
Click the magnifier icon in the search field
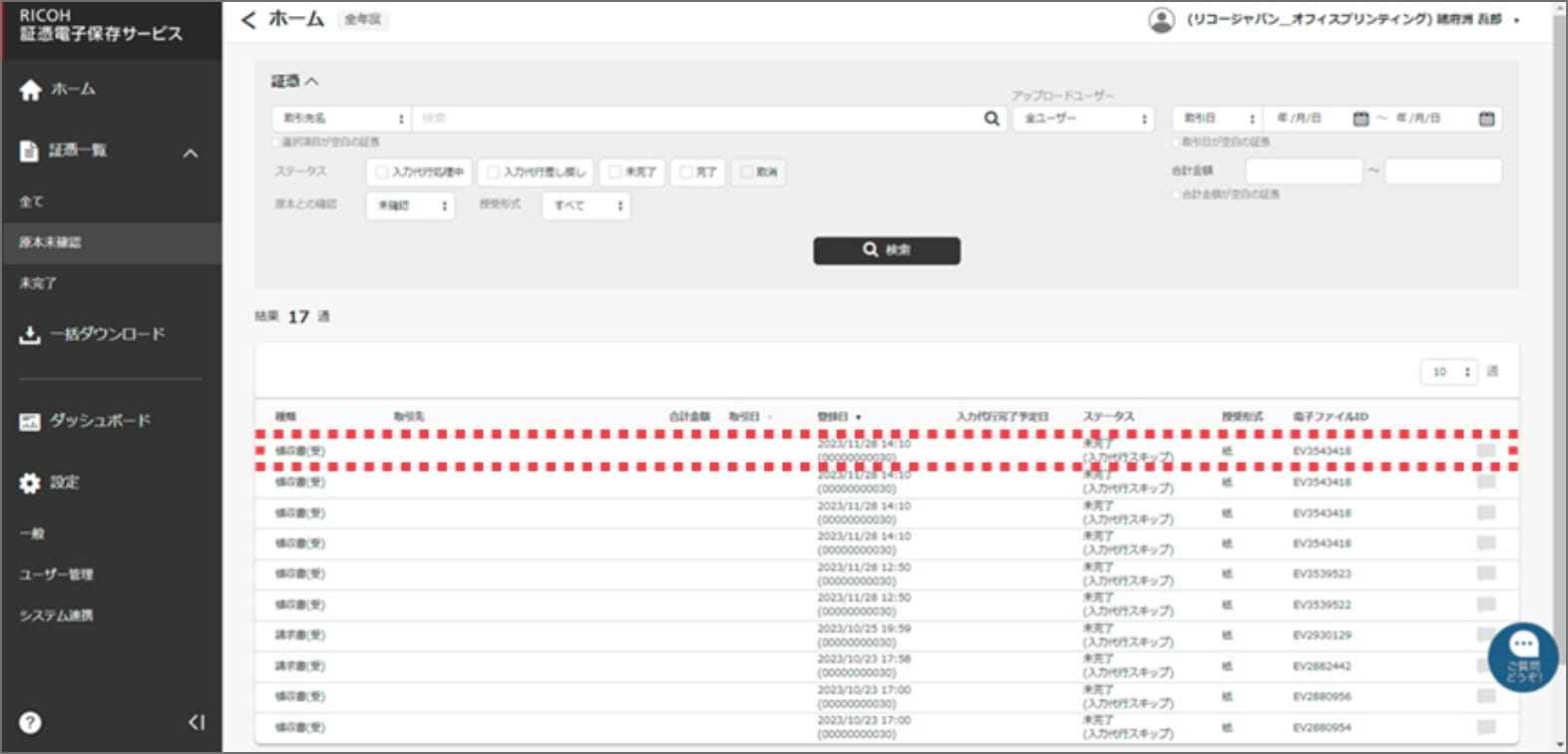point(991,119)
